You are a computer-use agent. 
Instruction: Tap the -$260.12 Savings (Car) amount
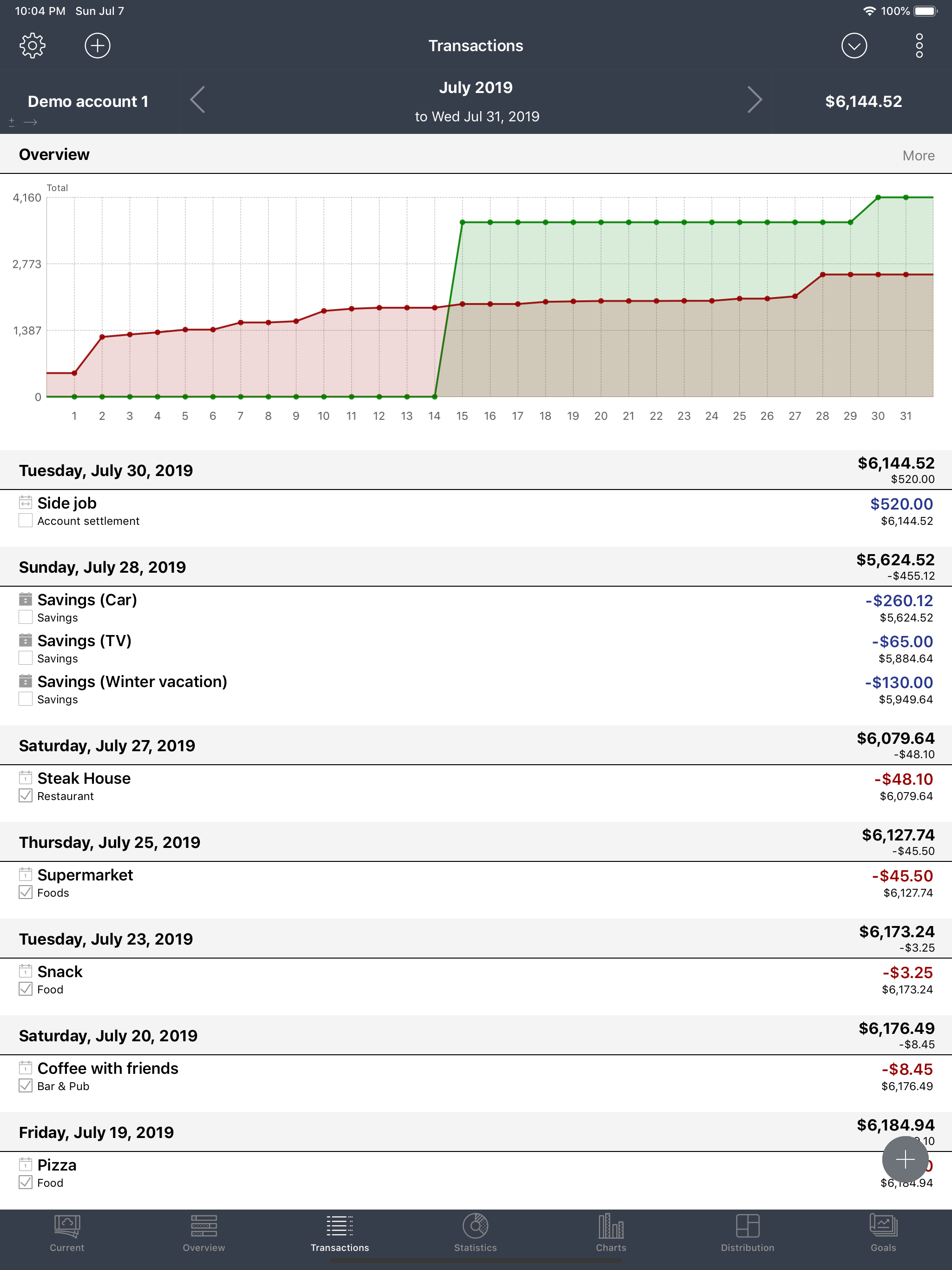point(899,601)
